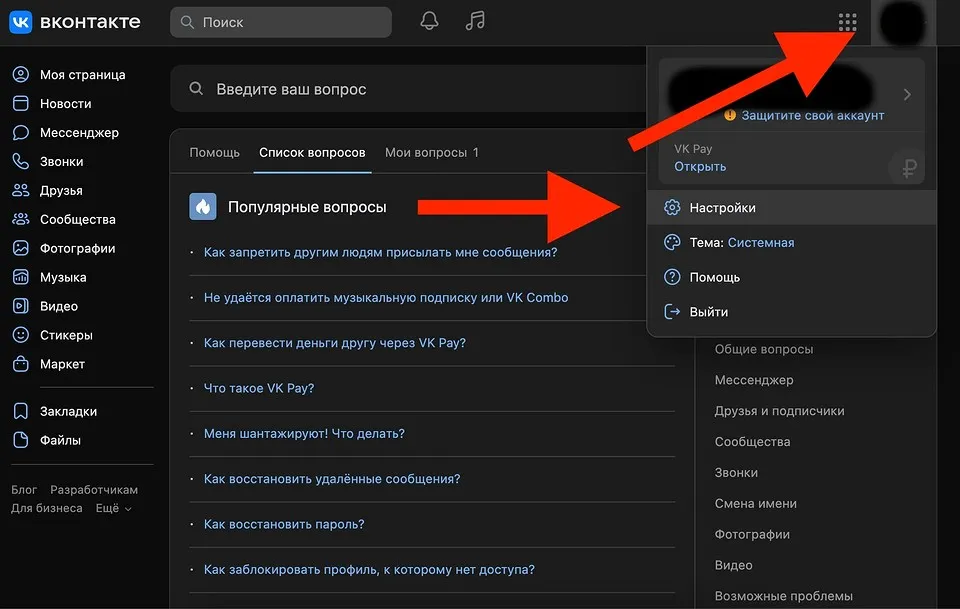
Task: Open question 'Как восстановить пароль?'
Action: [x=284, y=524]
